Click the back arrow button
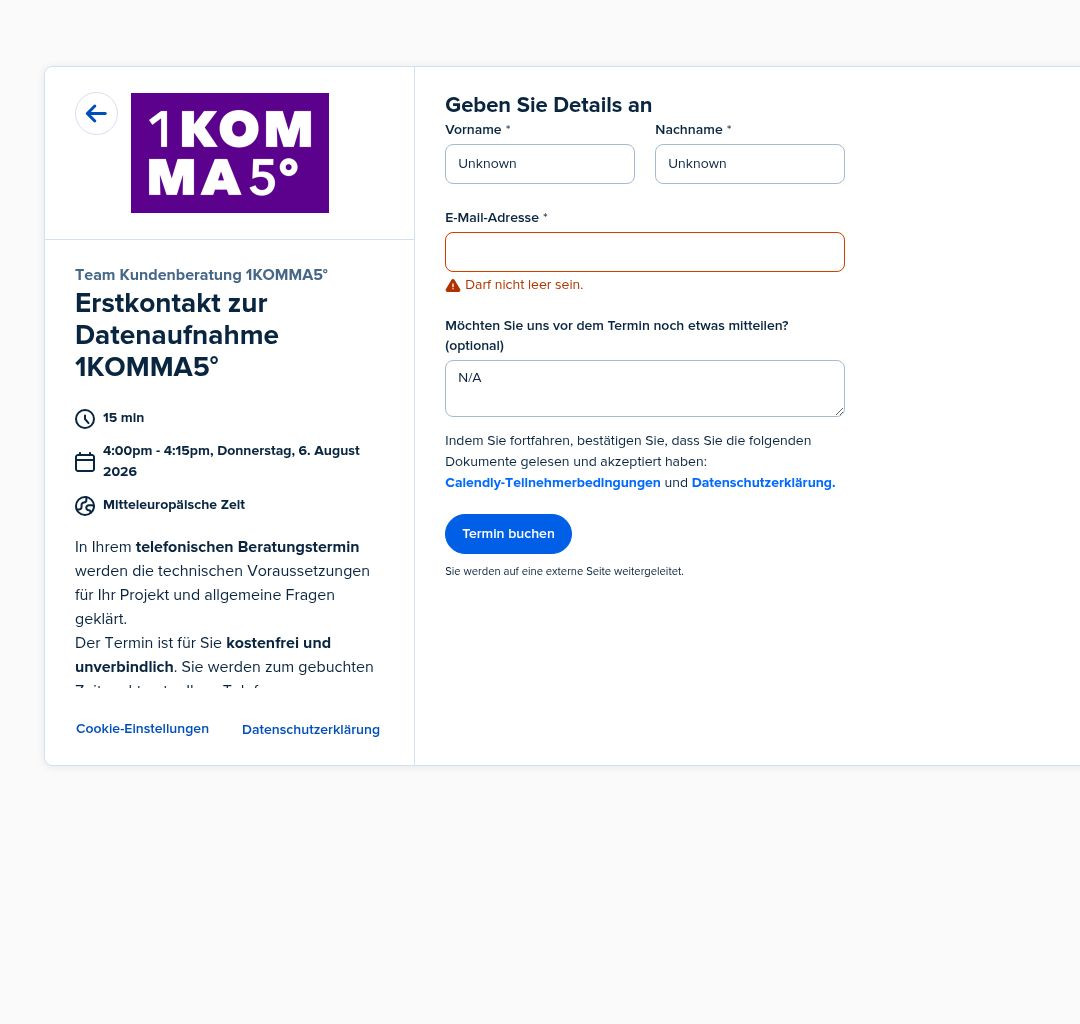 pos(96,114)
